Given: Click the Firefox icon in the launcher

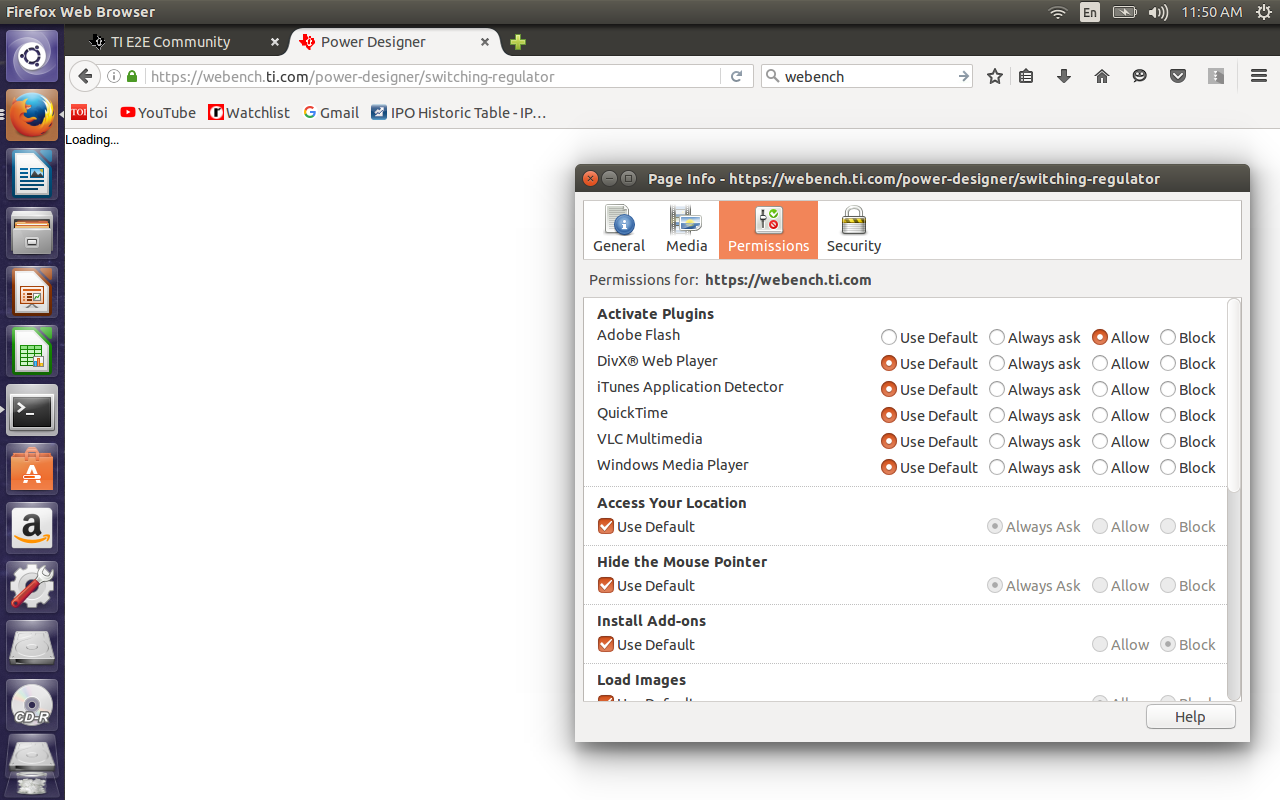Looking at the screenshot, I should 32,115.
